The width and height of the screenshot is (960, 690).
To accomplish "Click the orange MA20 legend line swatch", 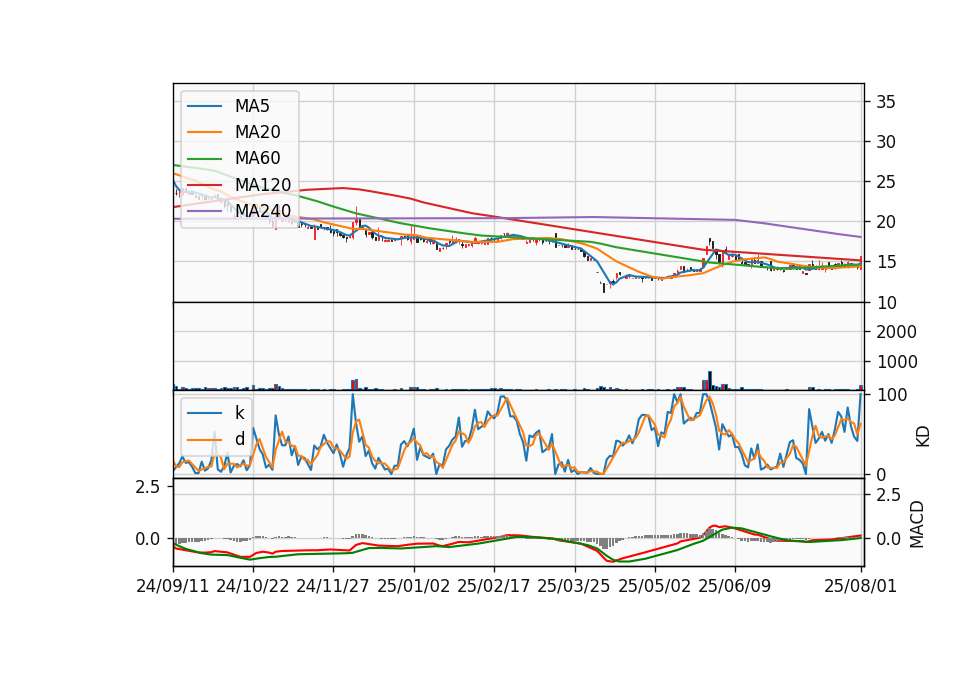I will [204, 132].
